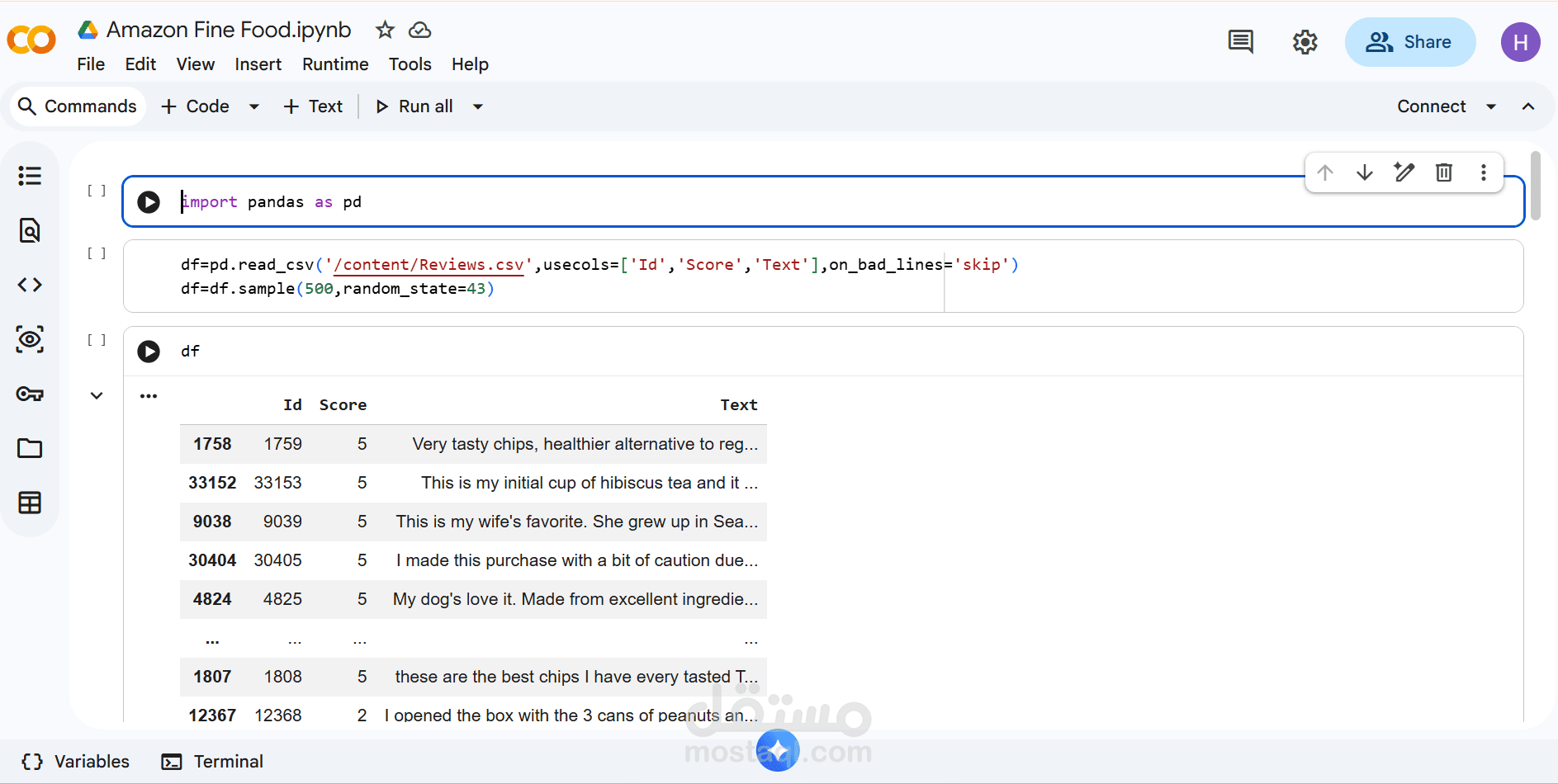Collapse the df output with chevron
1558x784 pixels.
tap(97, 396)
